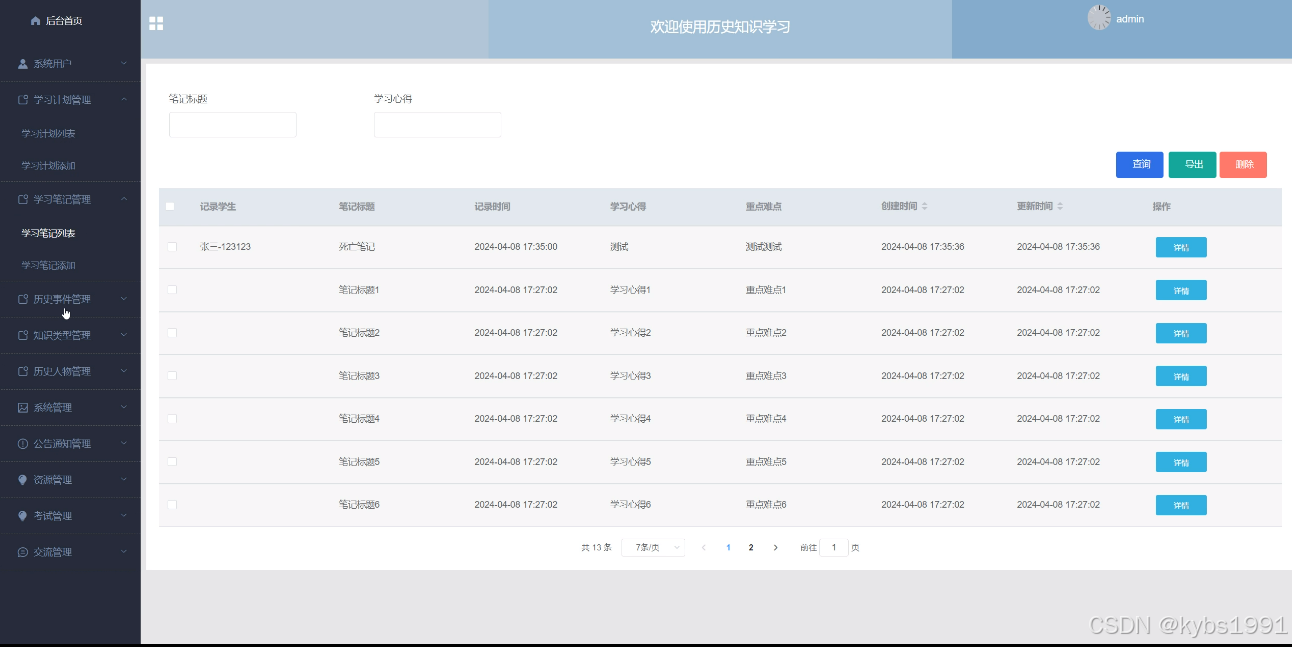Image resolution: width=1292 pixels, height=647 pixels.
Task: Open 详情 for the 笔记标题6 row
Action: [1181, 505]
